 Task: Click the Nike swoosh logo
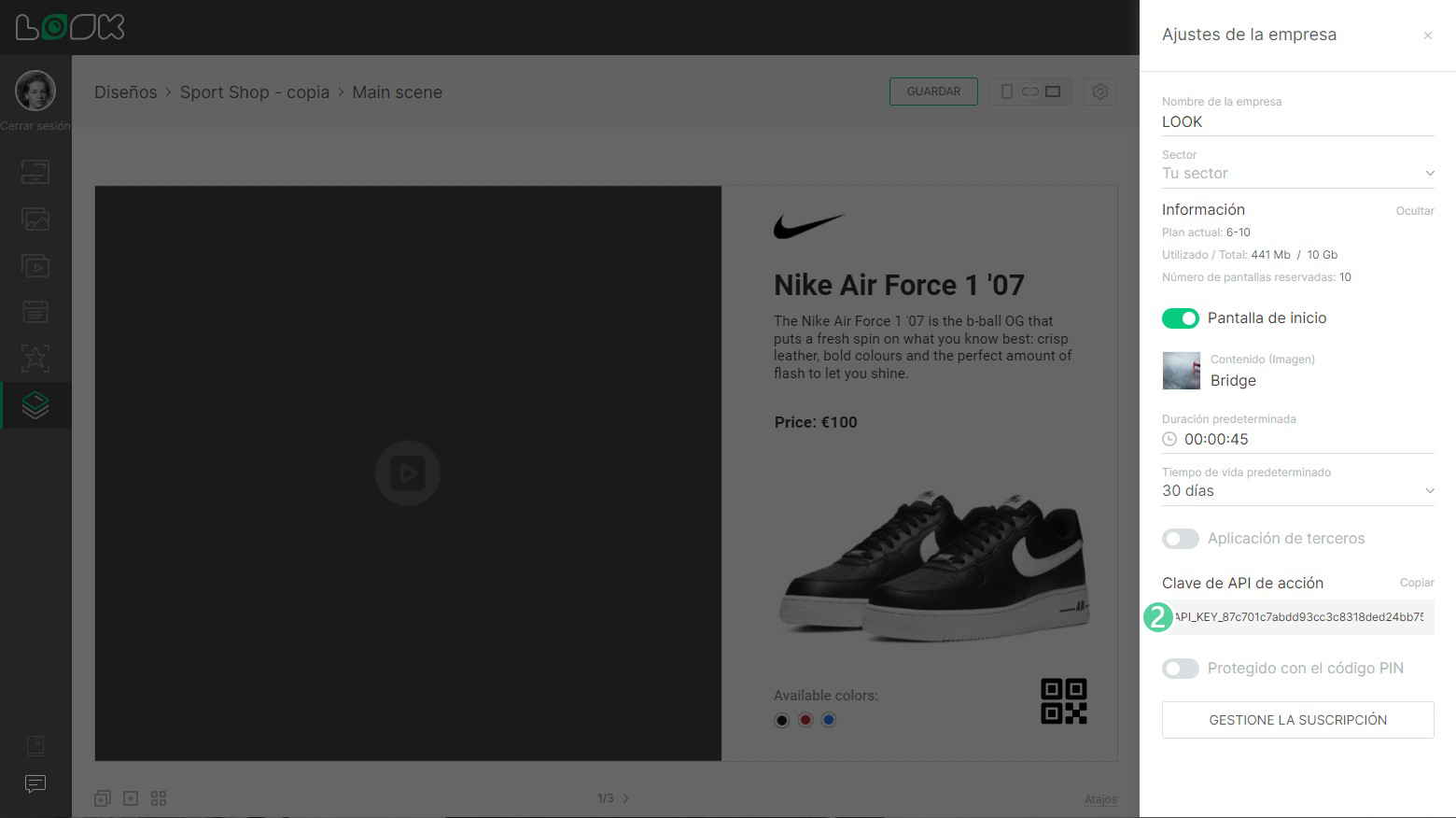808,226
